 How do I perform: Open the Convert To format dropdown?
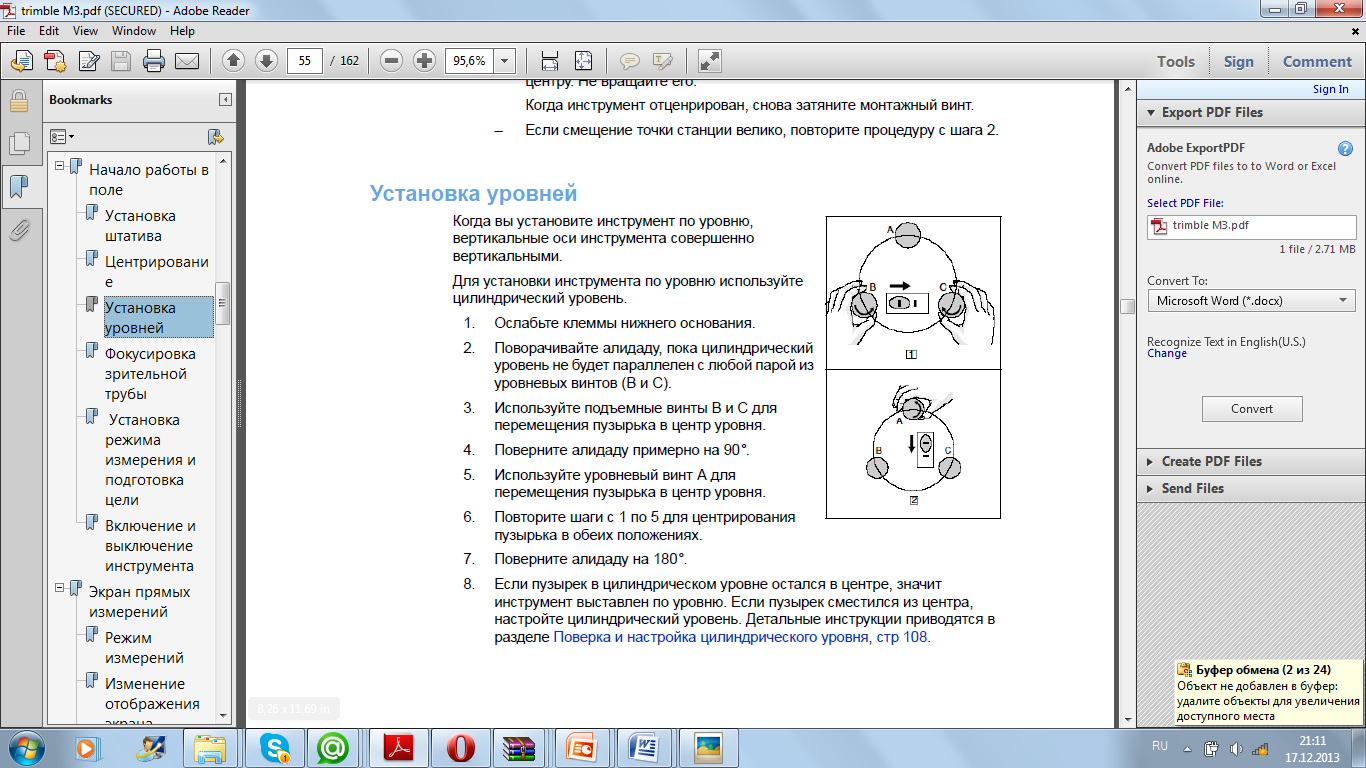tap(1251, 300)
